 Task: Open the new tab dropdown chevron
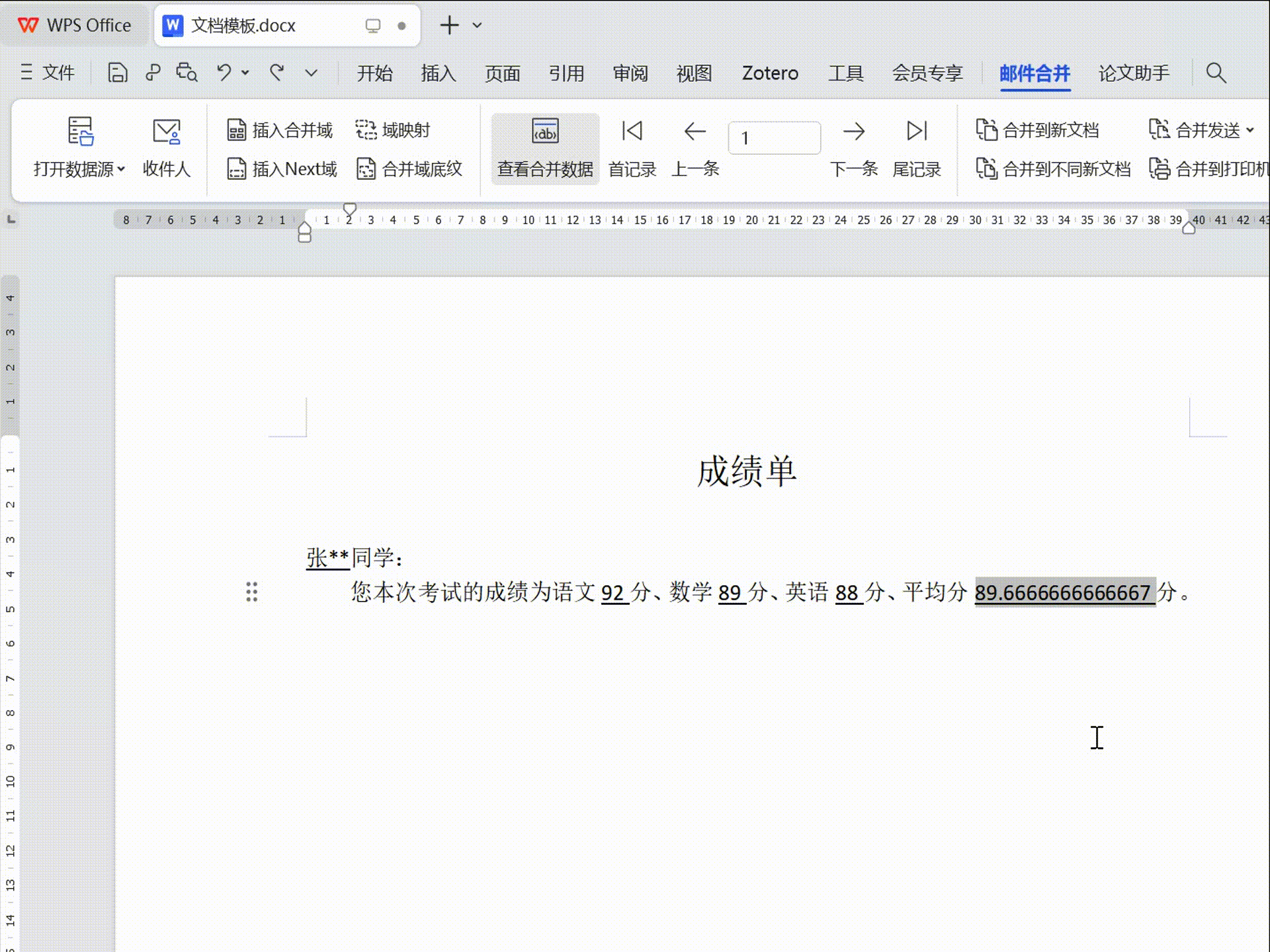click(x=477, y=26)
